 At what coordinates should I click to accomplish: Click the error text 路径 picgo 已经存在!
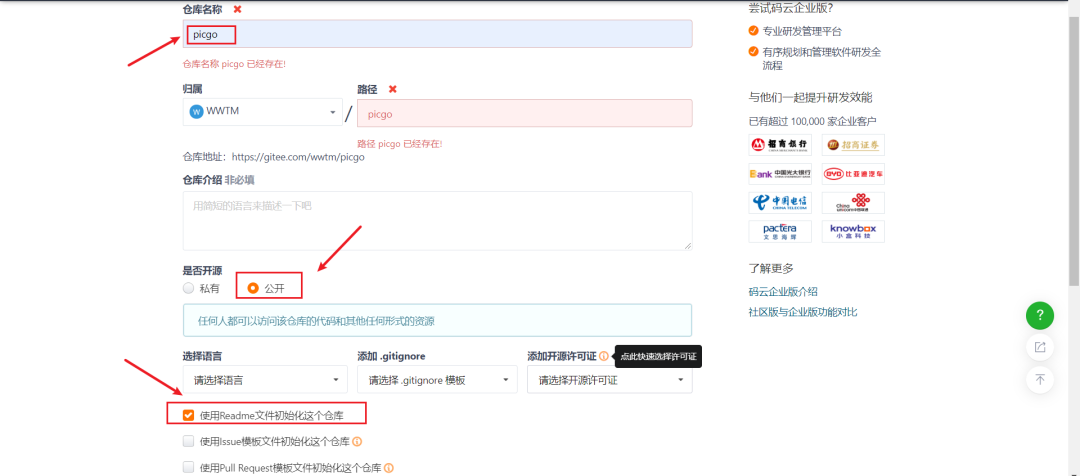point(399,144)
